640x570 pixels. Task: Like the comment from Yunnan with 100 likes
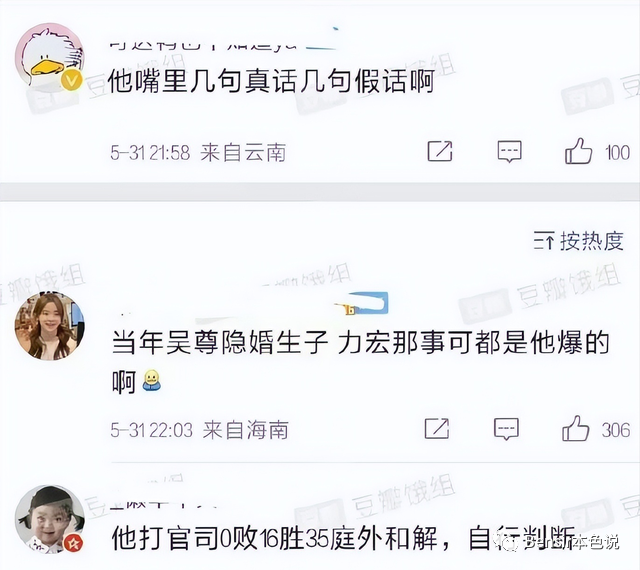click(x=578, y=151)
